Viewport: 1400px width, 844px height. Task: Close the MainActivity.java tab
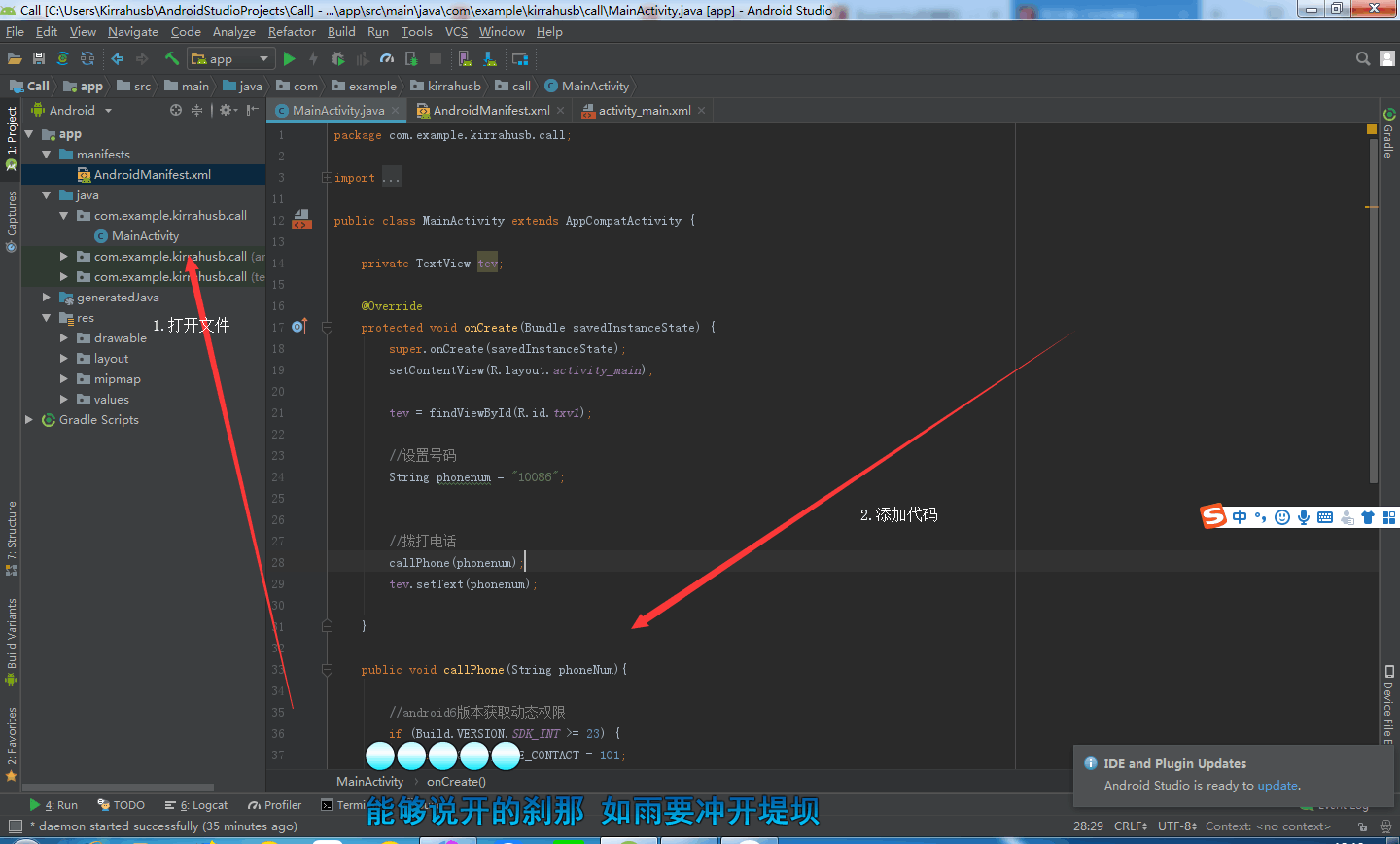click(395, 111)
